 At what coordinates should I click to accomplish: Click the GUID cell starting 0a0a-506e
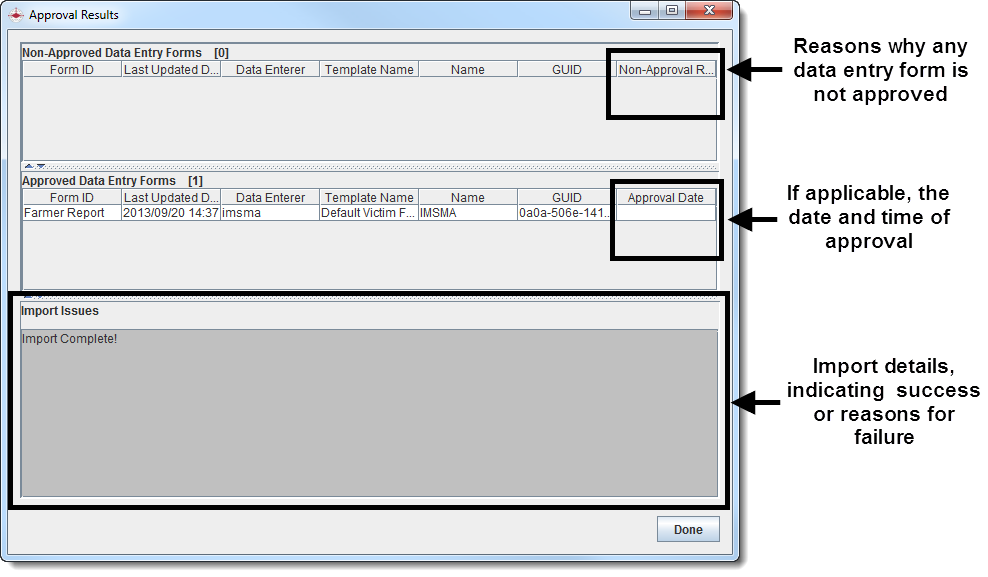(x=565, y=213)
